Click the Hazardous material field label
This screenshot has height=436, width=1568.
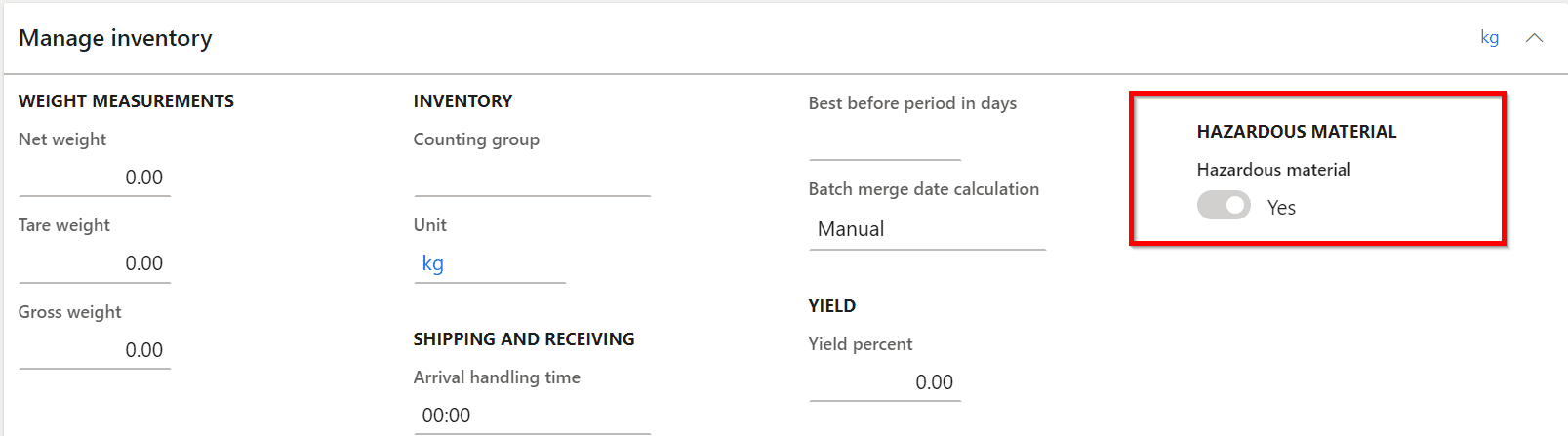(x=1273, y=170)
